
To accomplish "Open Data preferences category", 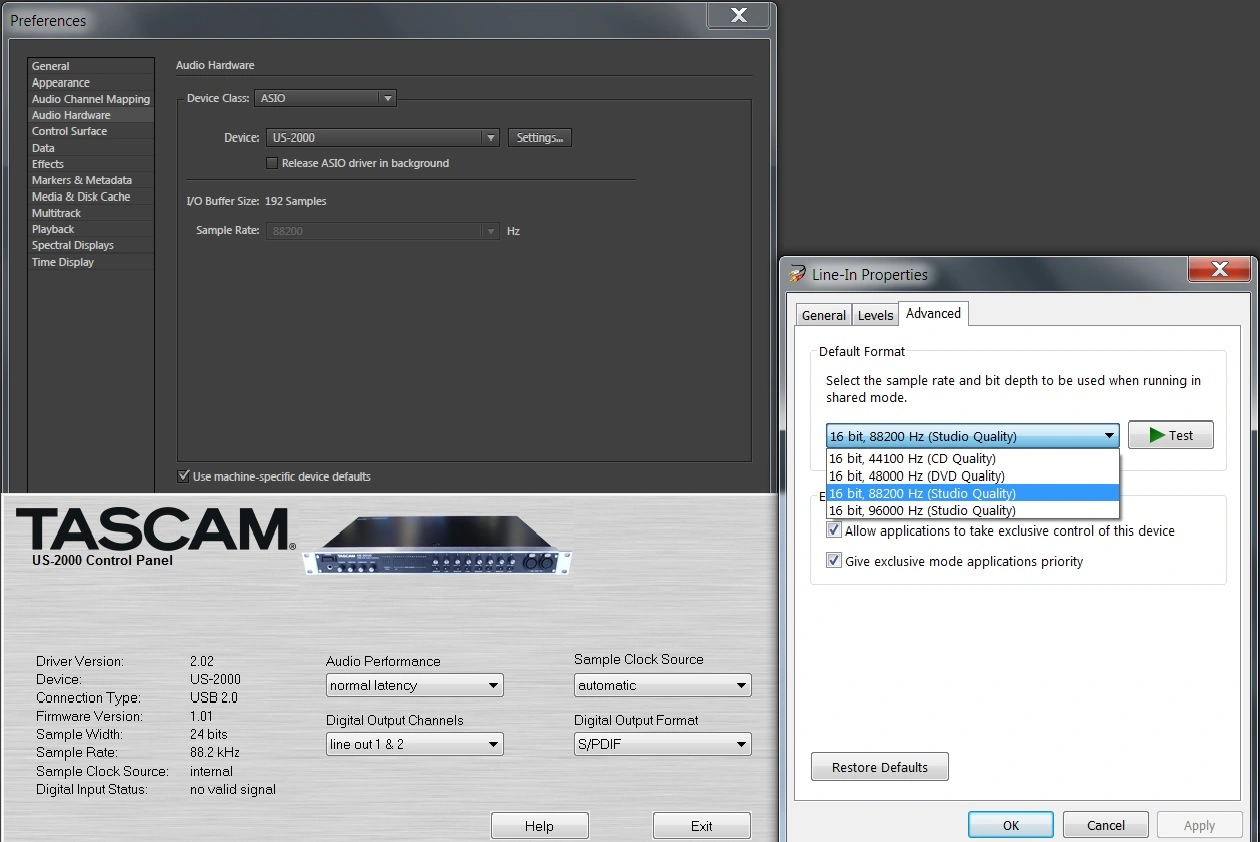I will (x=91, y=148).
